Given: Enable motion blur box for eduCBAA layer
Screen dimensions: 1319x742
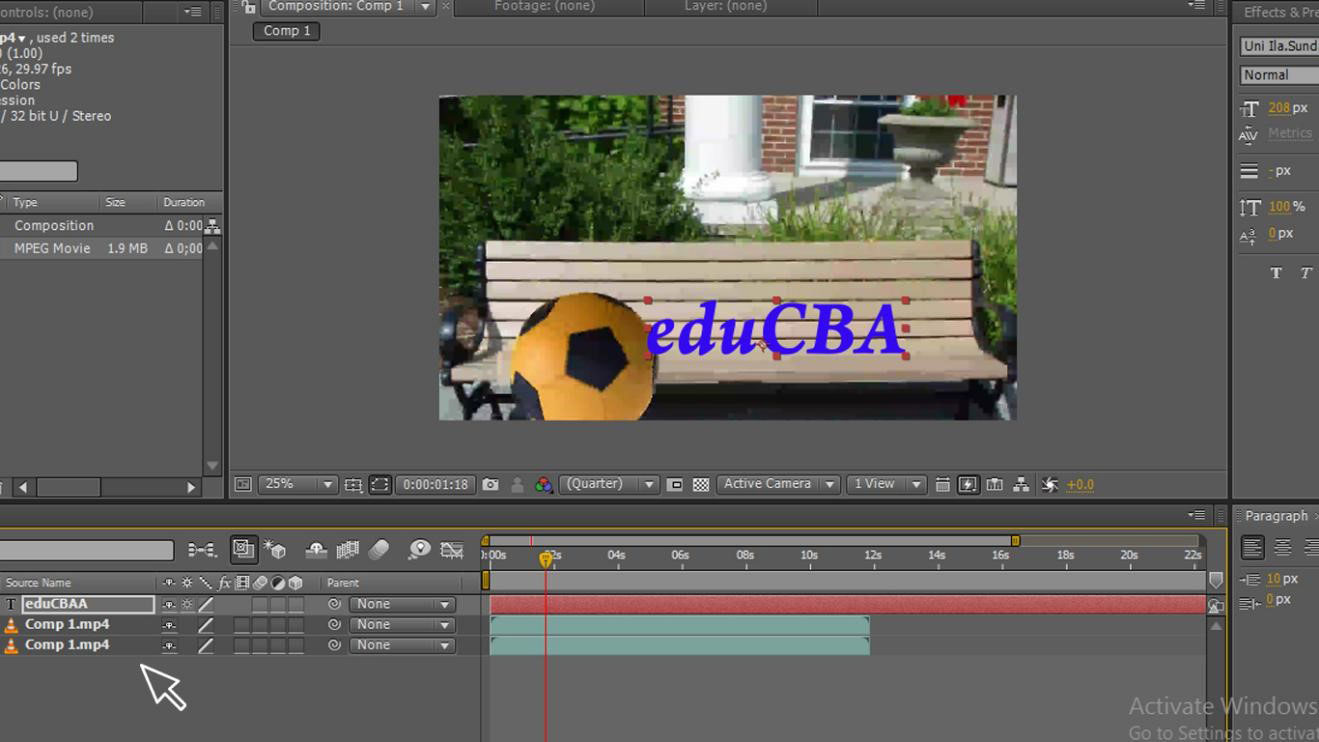Looking at the screenshot, I should pos(260,604).
